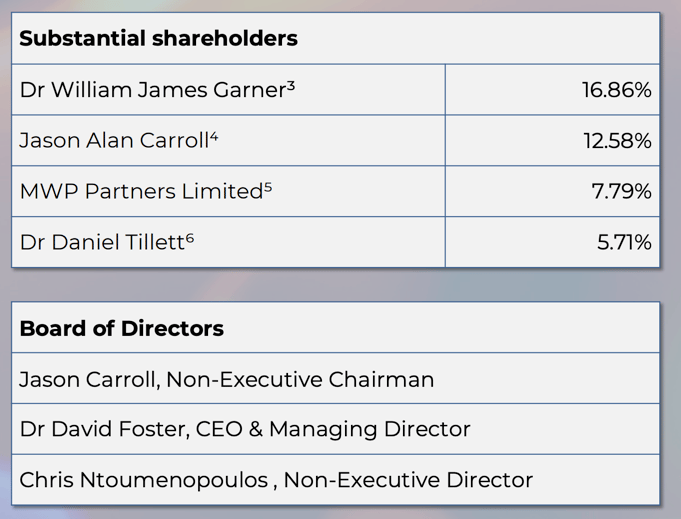This screenshot has height=519, width=681.
Task: Select Jason Alan Carroll in shareholders table
Action: pos(113,141)
